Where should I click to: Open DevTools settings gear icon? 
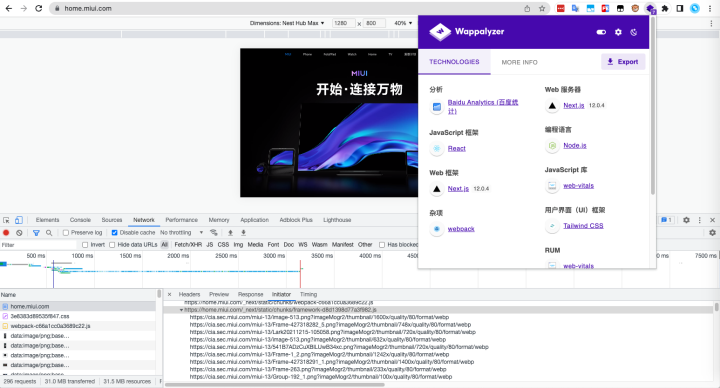(x=686, y=220)
